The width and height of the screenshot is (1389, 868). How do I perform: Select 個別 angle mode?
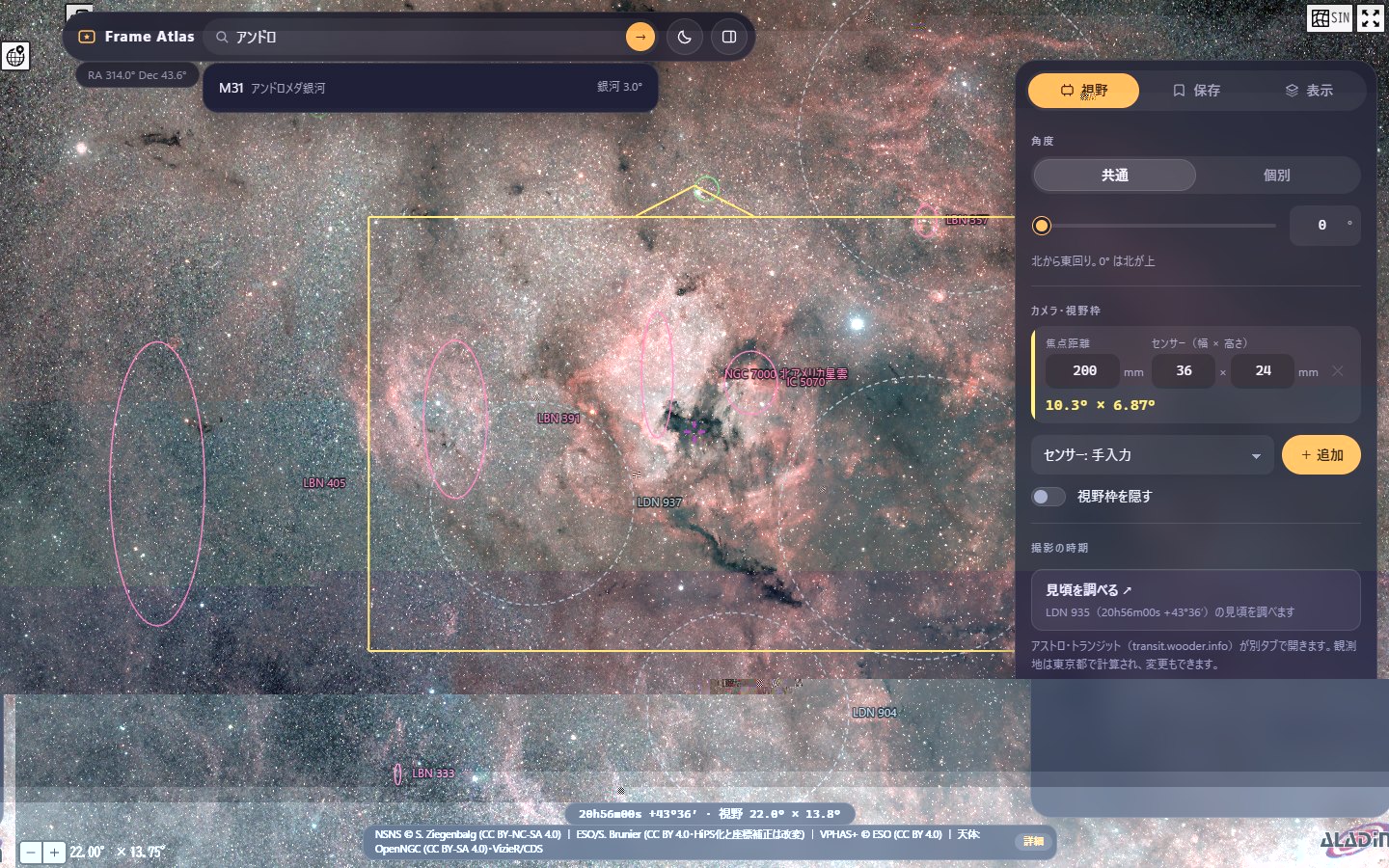pyautogui.click(x=1277, y=176)
